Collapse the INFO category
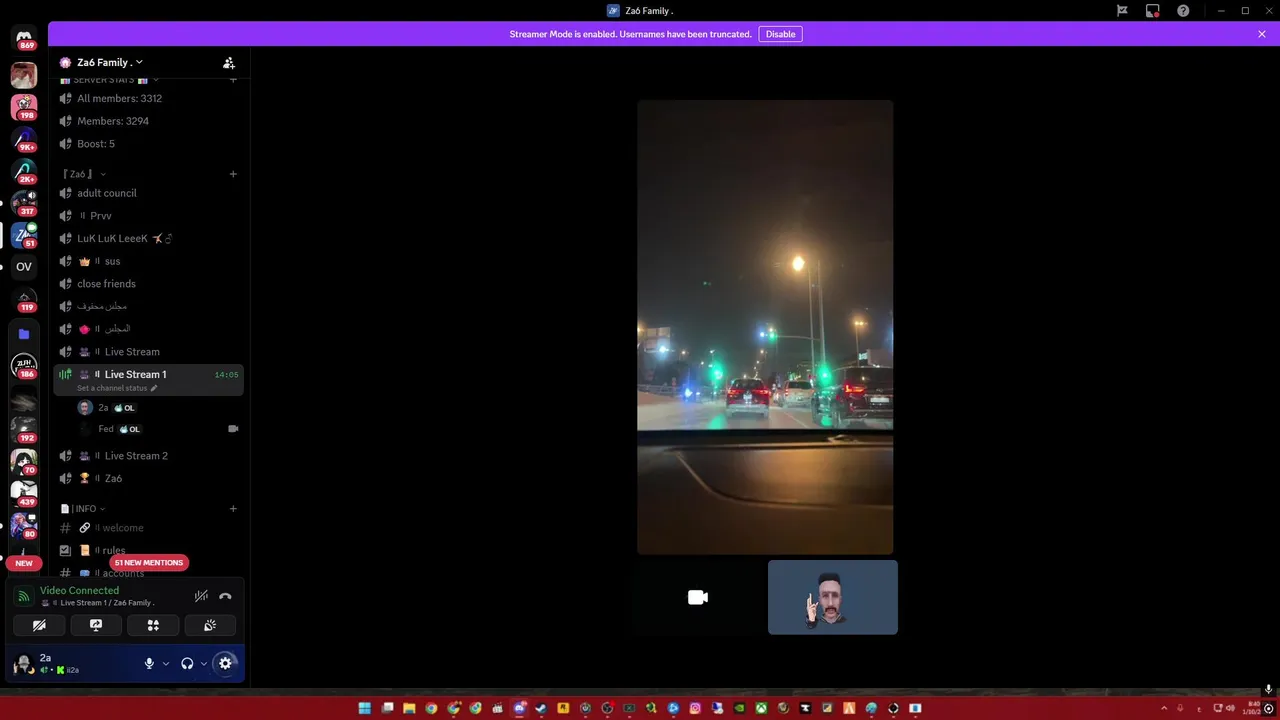The width and height of the screenshot is (1280, 720). pyautogui.click(x=83, y=509)
